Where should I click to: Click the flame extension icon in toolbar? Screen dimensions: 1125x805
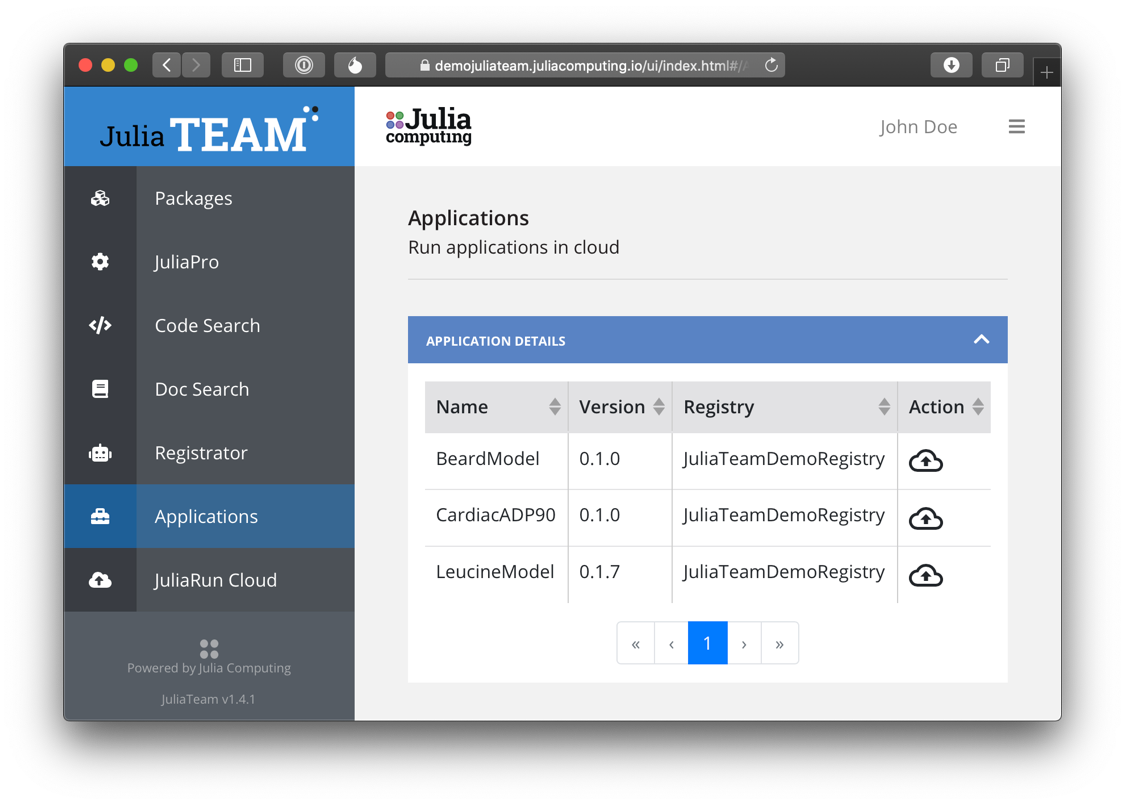[355, 65]
